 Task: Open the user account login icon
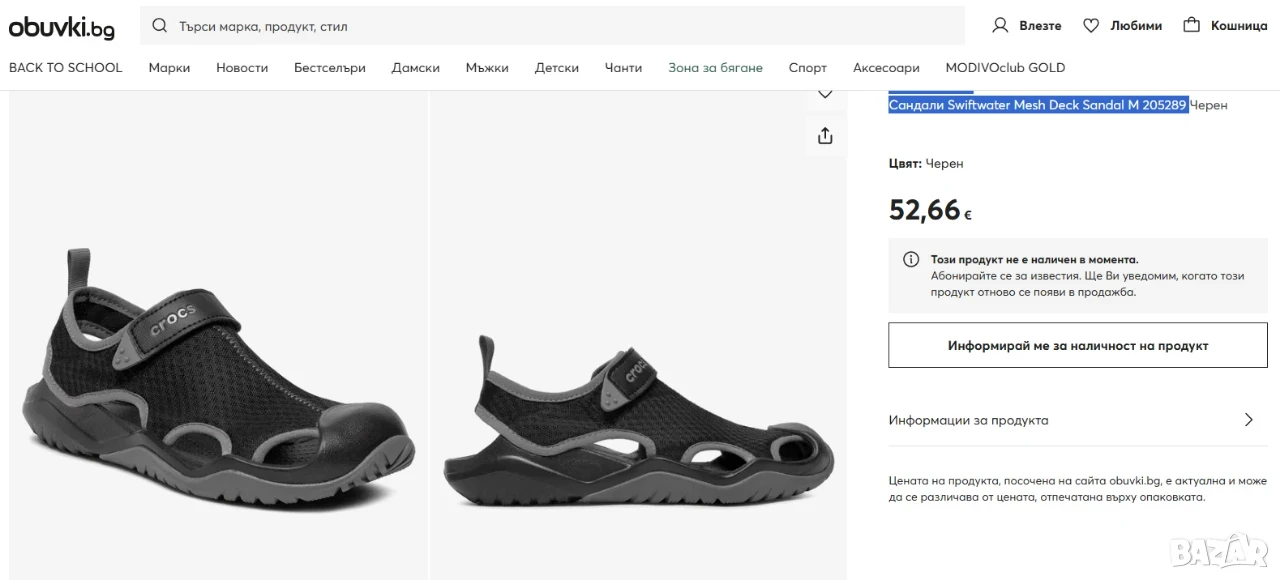click(x=1000, y=25)
